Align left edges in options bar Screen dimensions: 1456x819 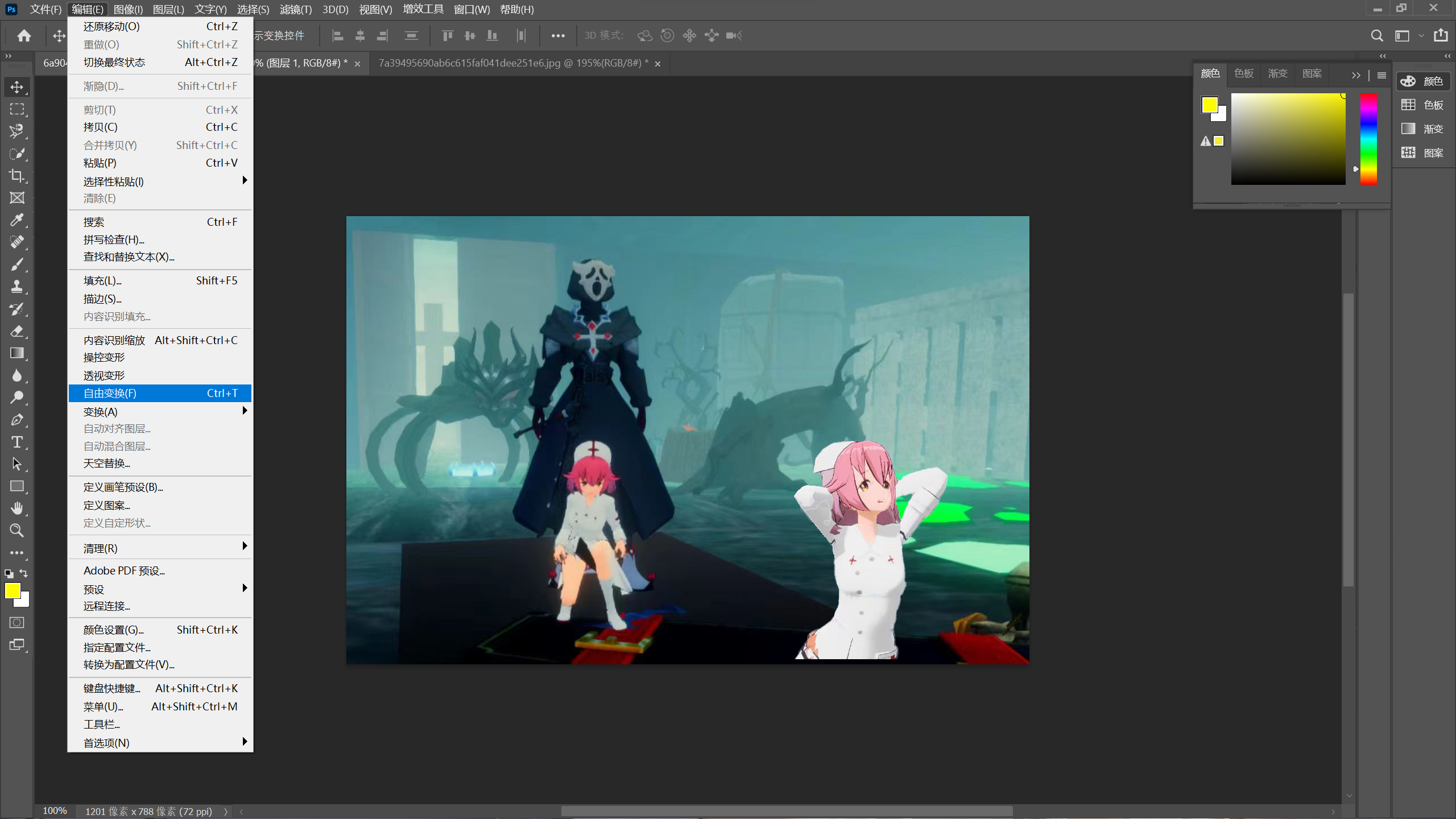coord(338,36)
